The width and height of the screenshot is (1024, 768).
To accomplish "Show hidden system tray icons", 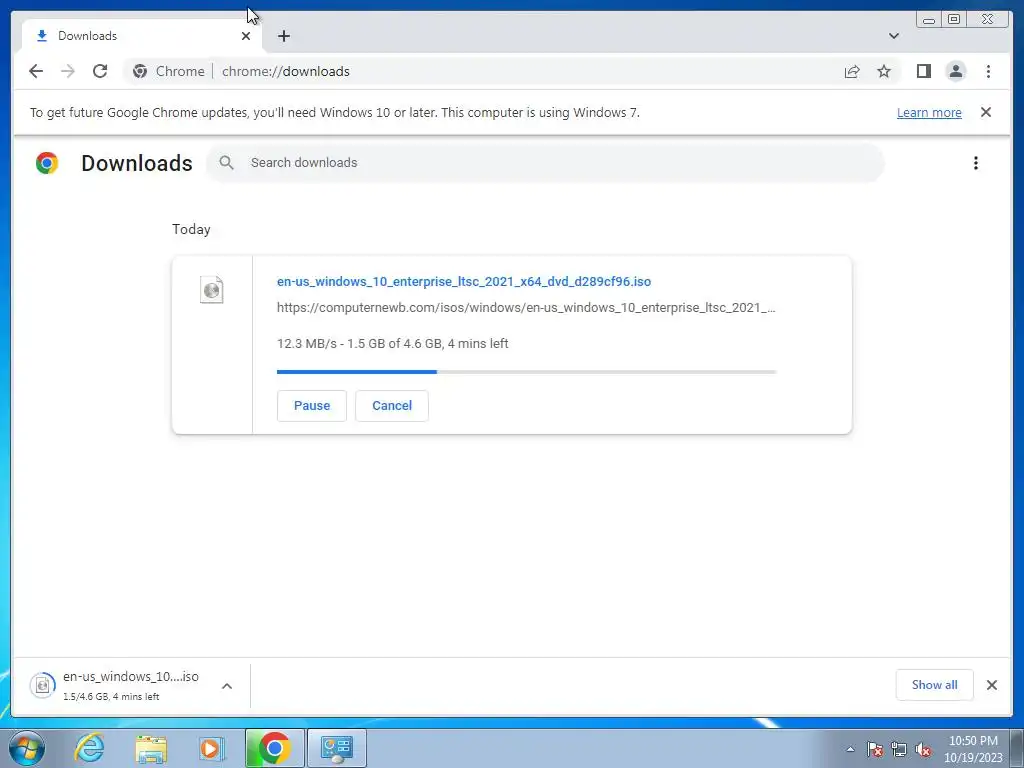I will click(x=850, y=749).
